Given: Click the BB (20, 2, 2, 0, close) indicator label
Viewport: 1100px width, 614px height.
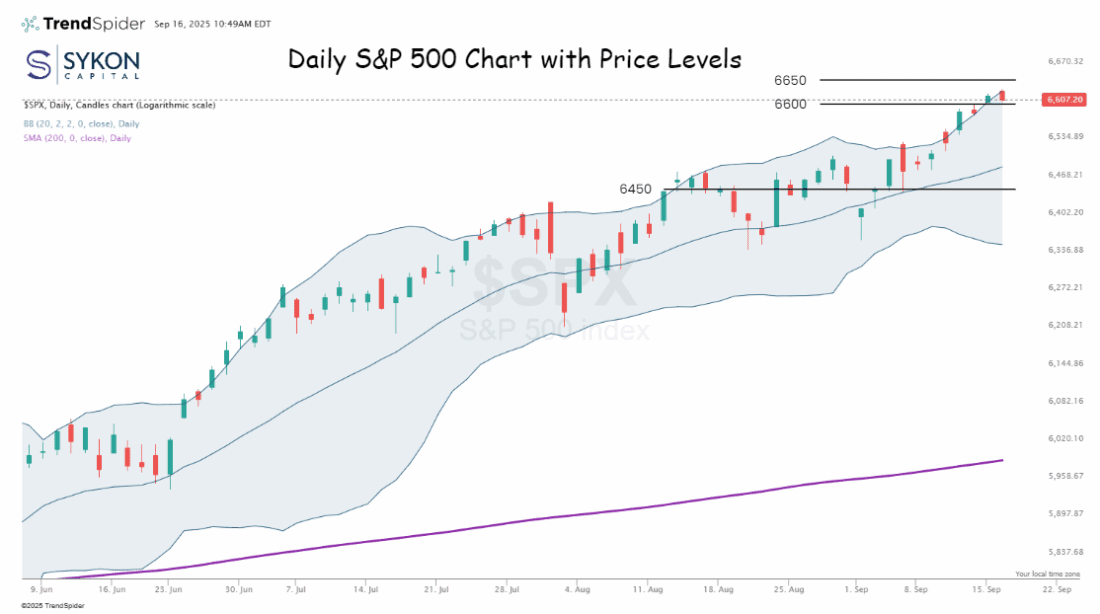Looking at the screenshot, I should click(81, 124).
